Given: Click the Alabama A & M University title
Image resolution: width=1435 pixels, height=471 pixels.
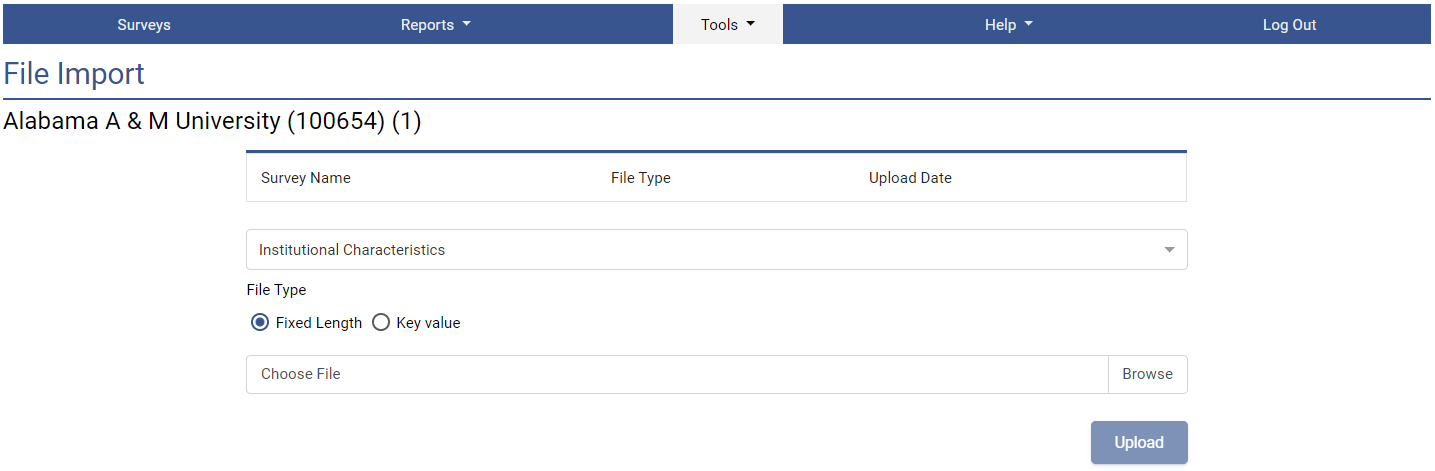Looking at the screenshot, I should tap(213, 122).
